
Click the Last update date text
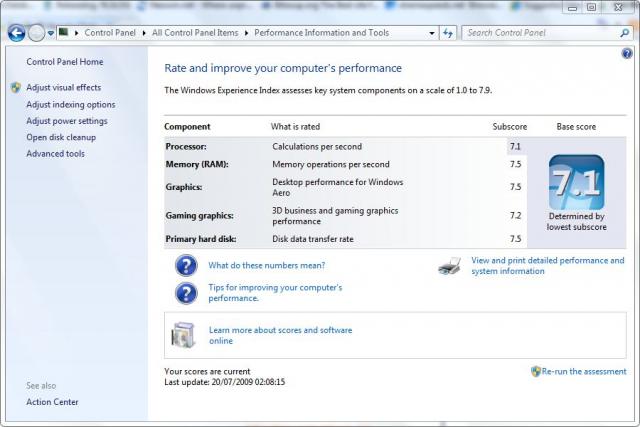(x=224, y=382)
